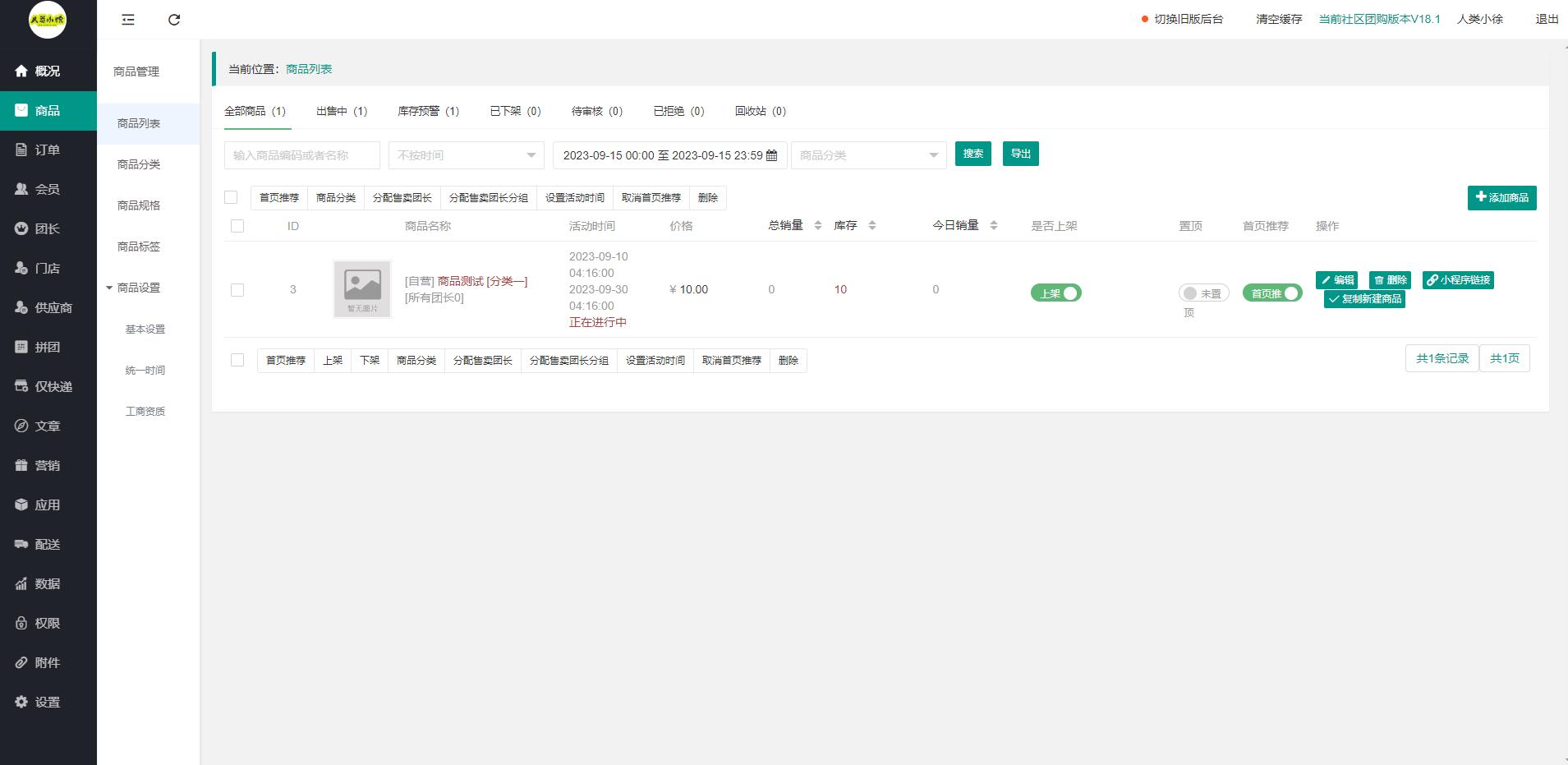Click the 商品 sidebar icon
The image size is (1568, 765).
point(21,111)
